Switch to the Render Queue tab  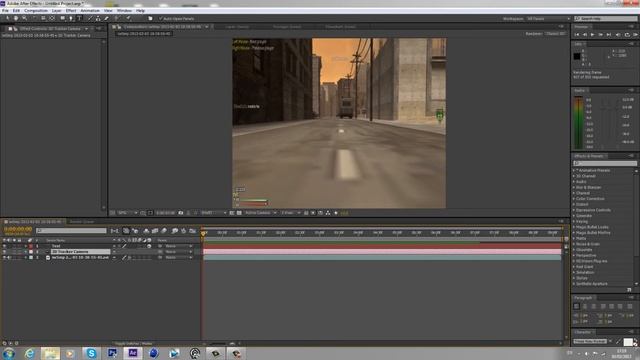[x=82, y=222]
